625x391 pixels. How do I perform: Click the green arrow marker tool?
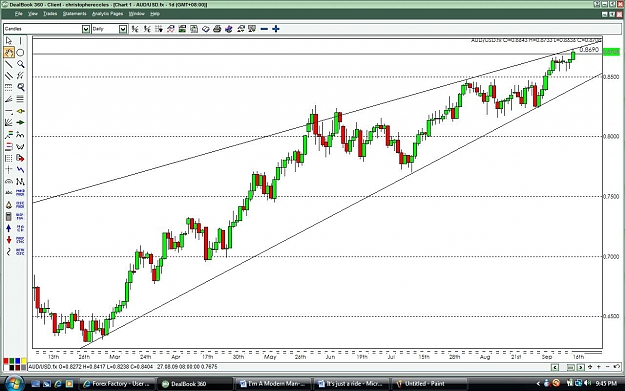click(x=20, y=122)
